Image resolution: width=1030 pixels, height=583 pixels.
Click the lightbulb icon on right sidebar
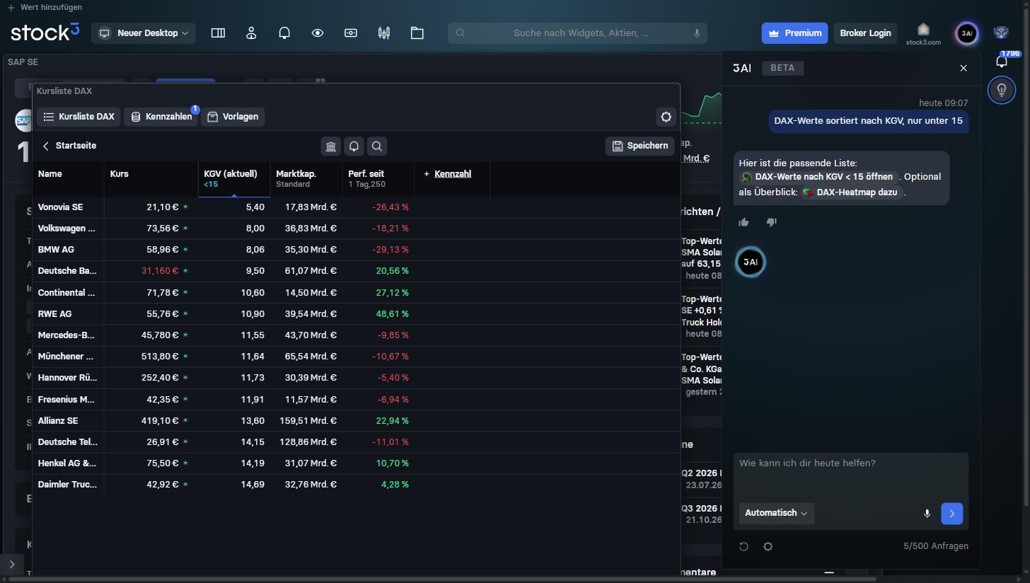point(1002,90)
